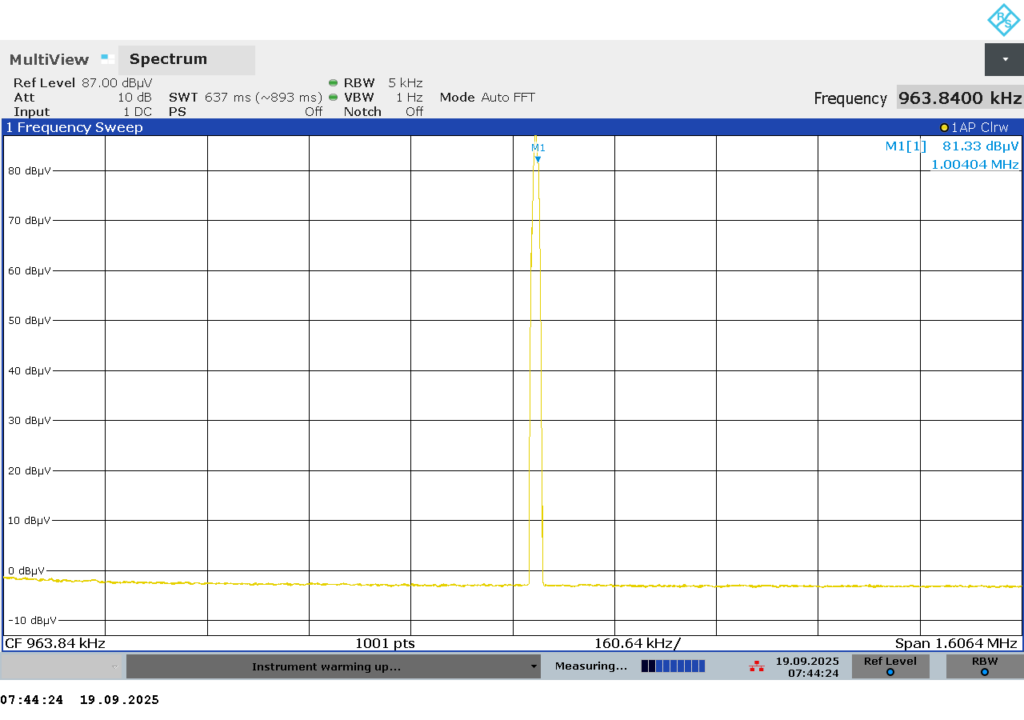Click the M1[1] marker readout
1024x720 pixels.
coord(951,146)
